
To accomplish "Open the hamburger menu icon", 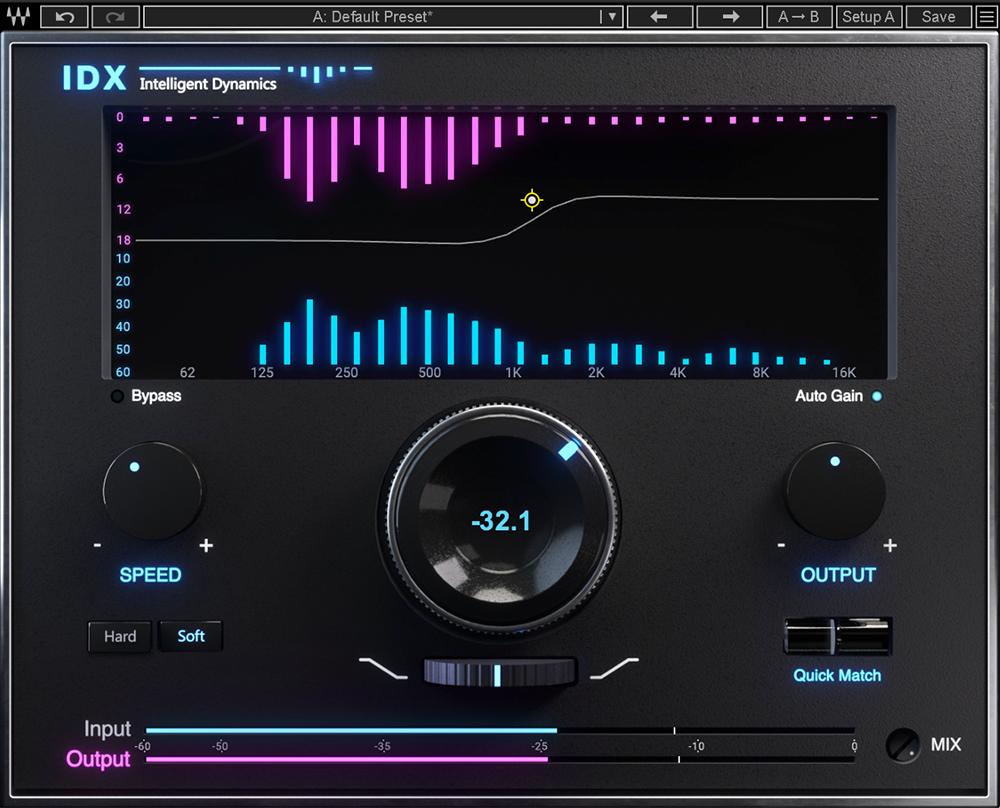I will [x=986, y=17].
